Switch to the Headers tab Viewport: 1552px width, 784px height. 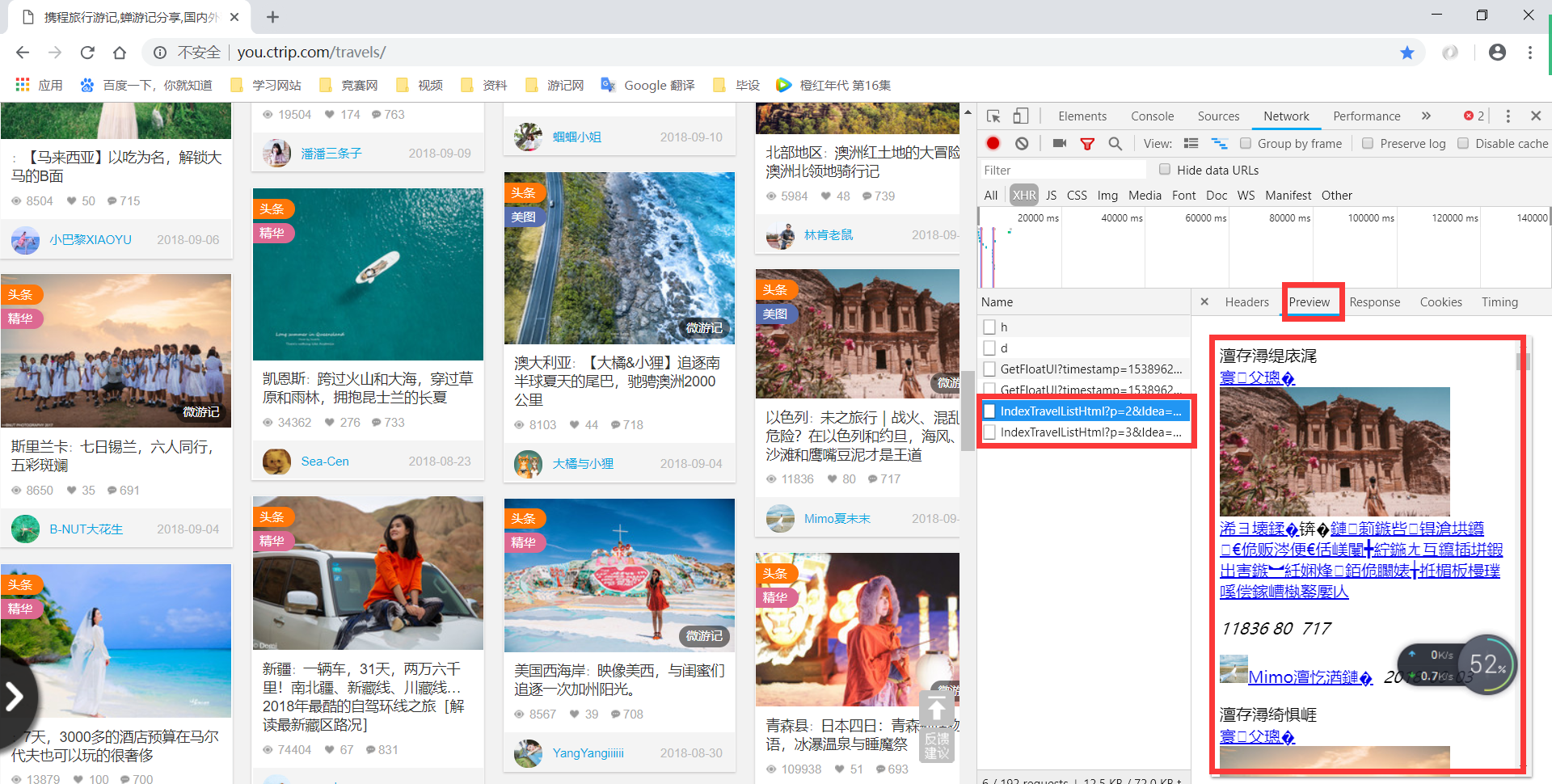[x=1246, y=301]
